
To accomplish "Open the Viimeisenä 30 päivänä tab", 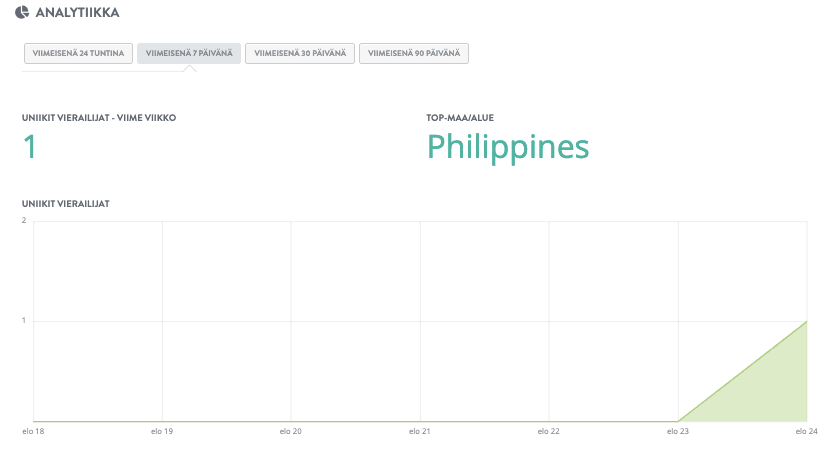I will [x=300, y=53].
